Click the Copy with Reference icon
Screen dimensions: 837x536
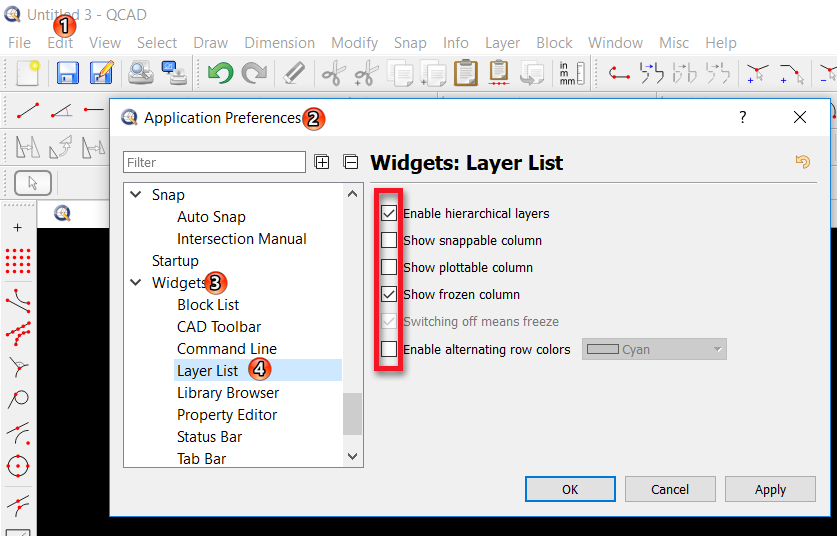coord(433,73)
